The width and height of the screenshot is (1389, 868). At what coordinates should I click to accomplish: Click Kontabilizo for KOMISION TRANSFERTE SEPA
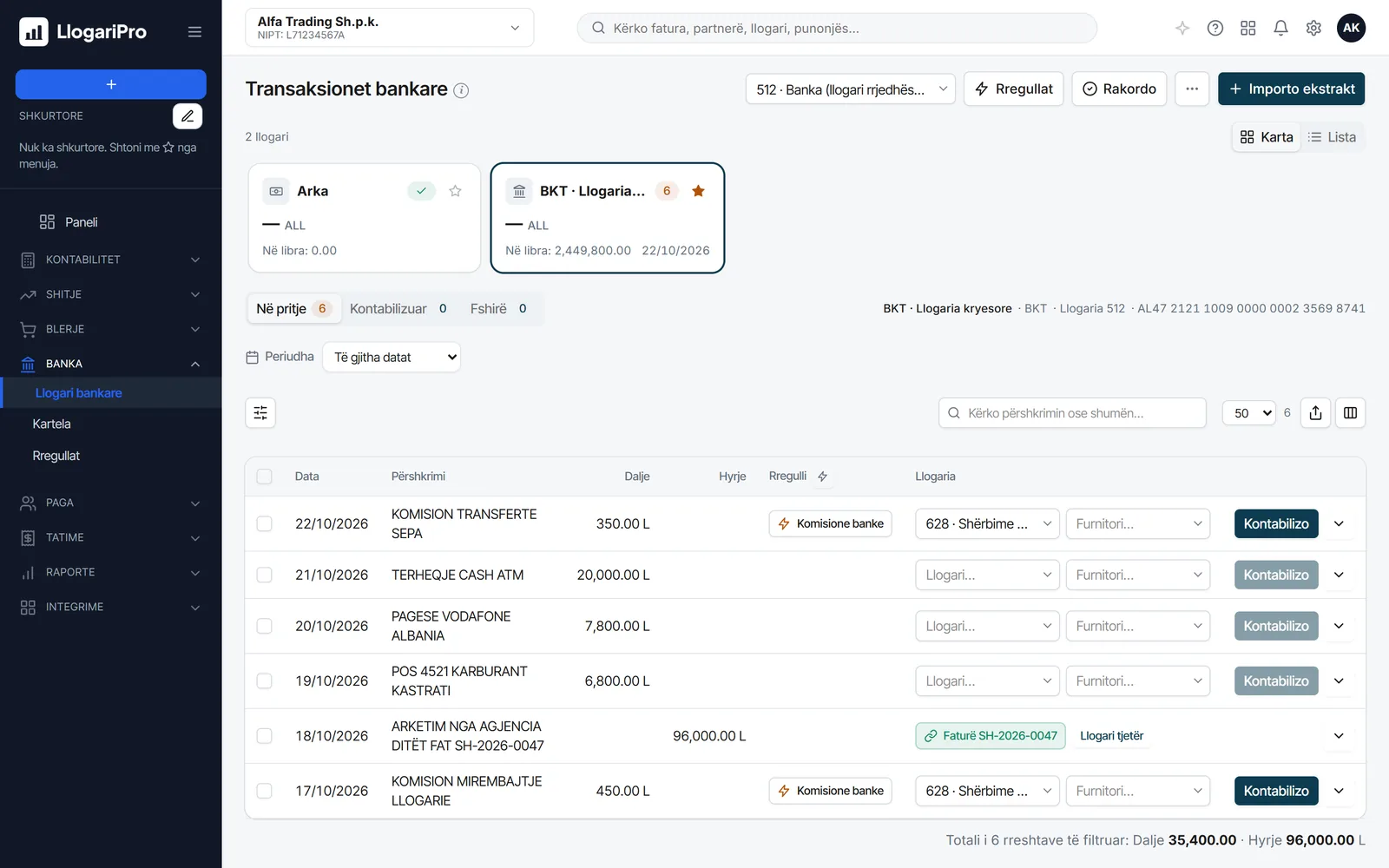pyautogui.click(x=1276, y=524)
